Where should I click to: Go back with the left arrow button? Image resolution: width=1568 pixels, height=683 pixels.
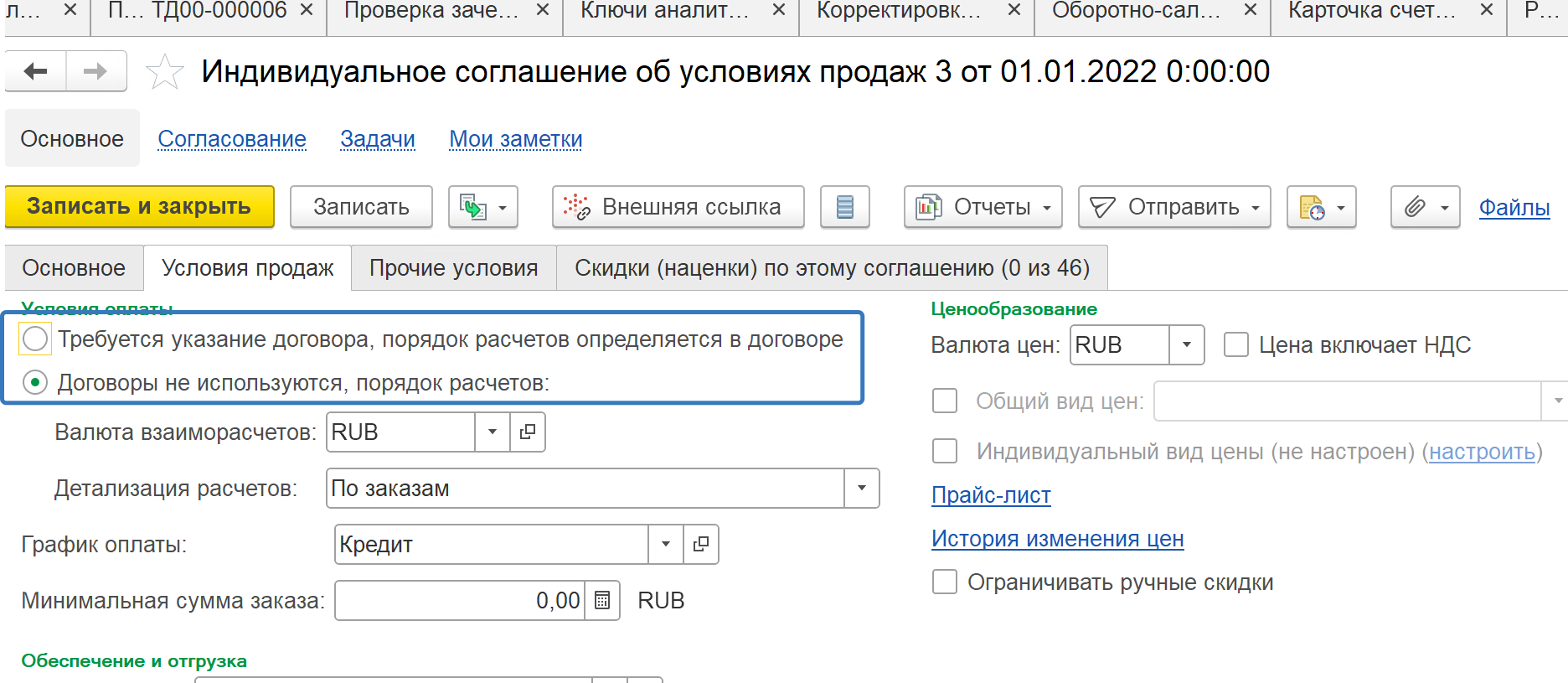tap(36, 71)
